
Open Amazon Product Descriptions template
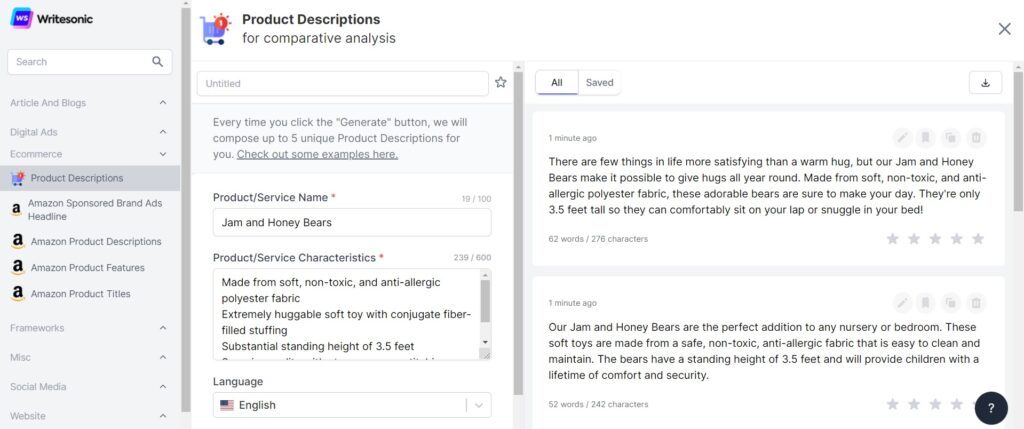(x=90, y=241)
